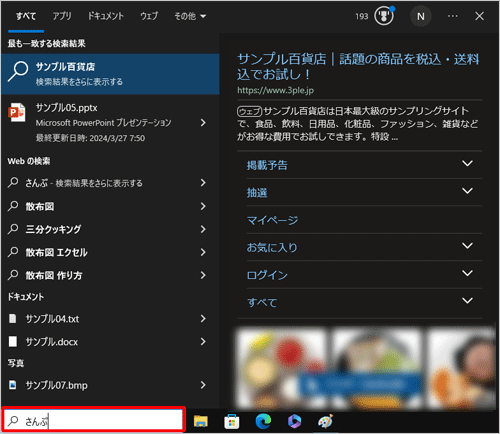Expand the 掲載予告 chevron

coord(468,163)
